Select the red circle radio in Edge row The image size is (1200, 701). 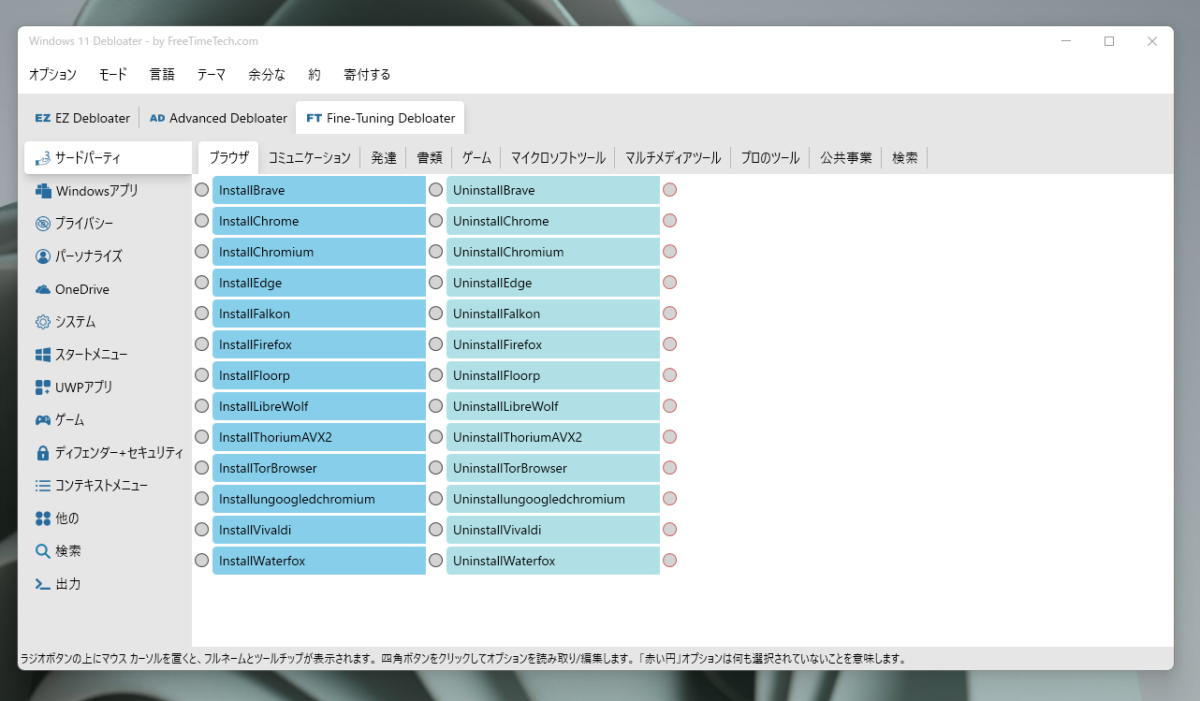tap(670, 283)
